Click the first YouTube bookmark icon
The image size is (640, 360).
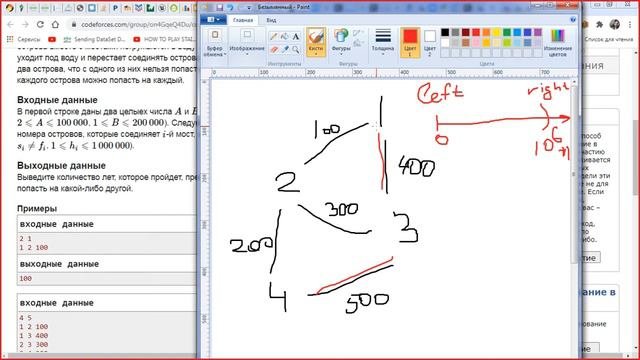(52, 39)
